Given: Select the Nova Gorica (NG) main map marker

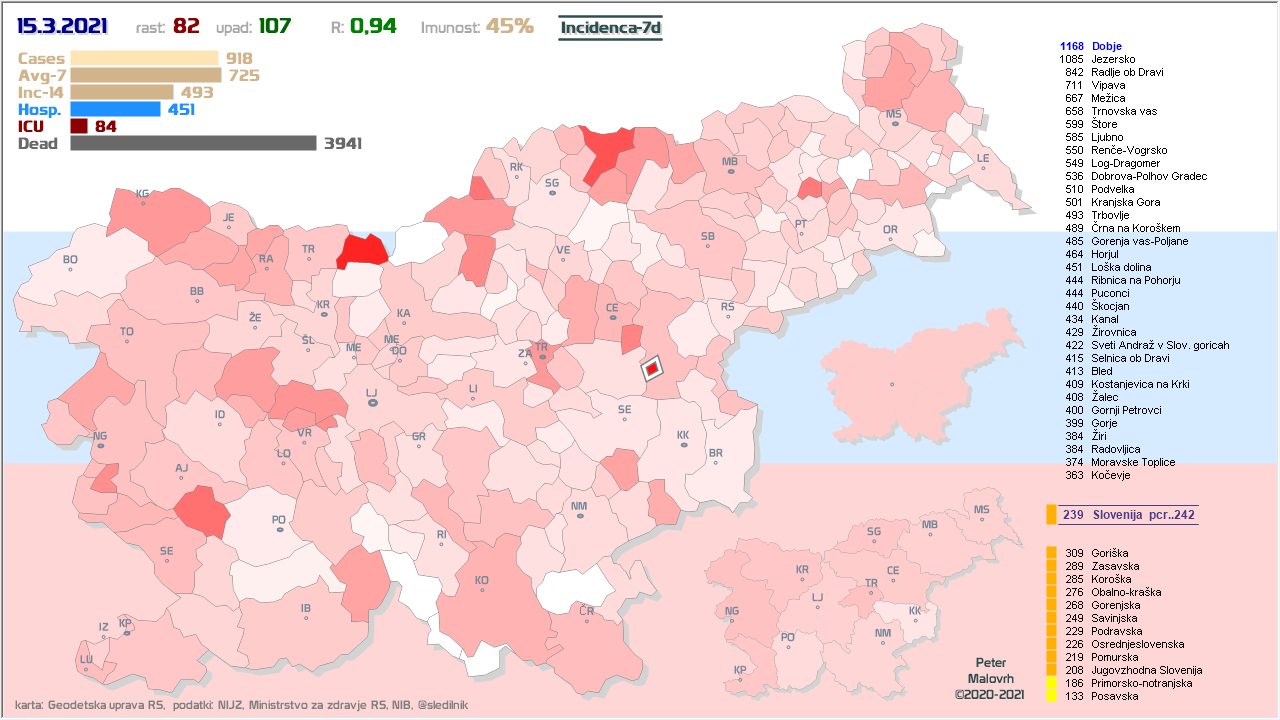Looking at the screenshot, I should point(99,446).
